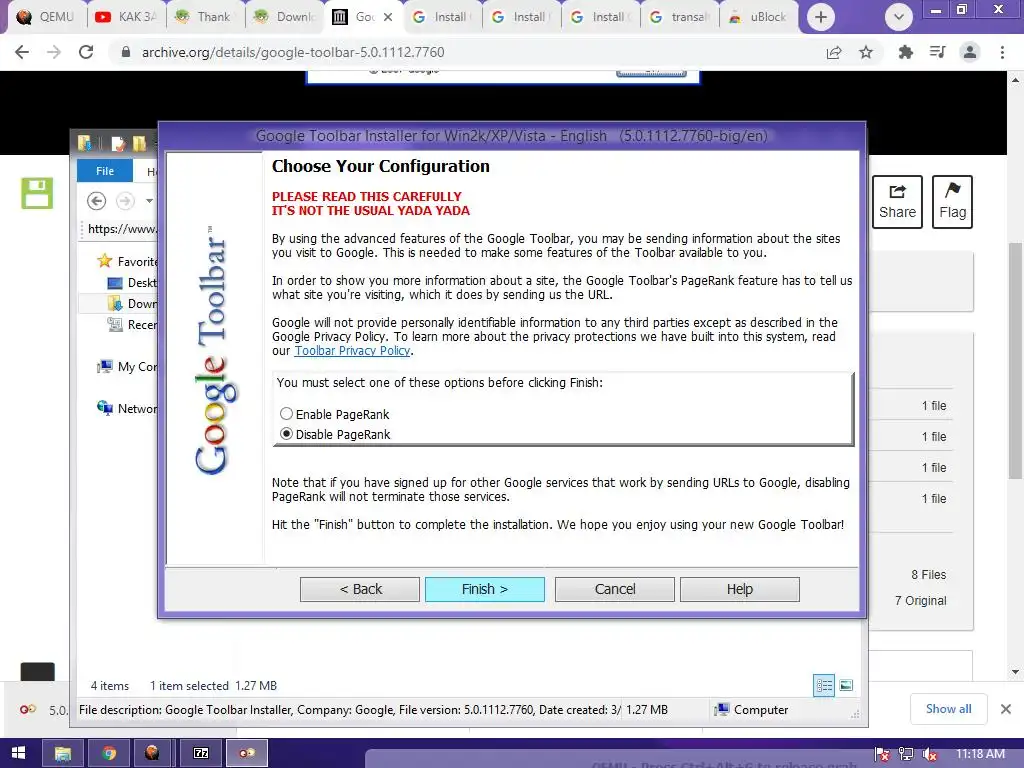Click the share page icon in address bar
Screen dimensions: 1024x768
(834, 52)
